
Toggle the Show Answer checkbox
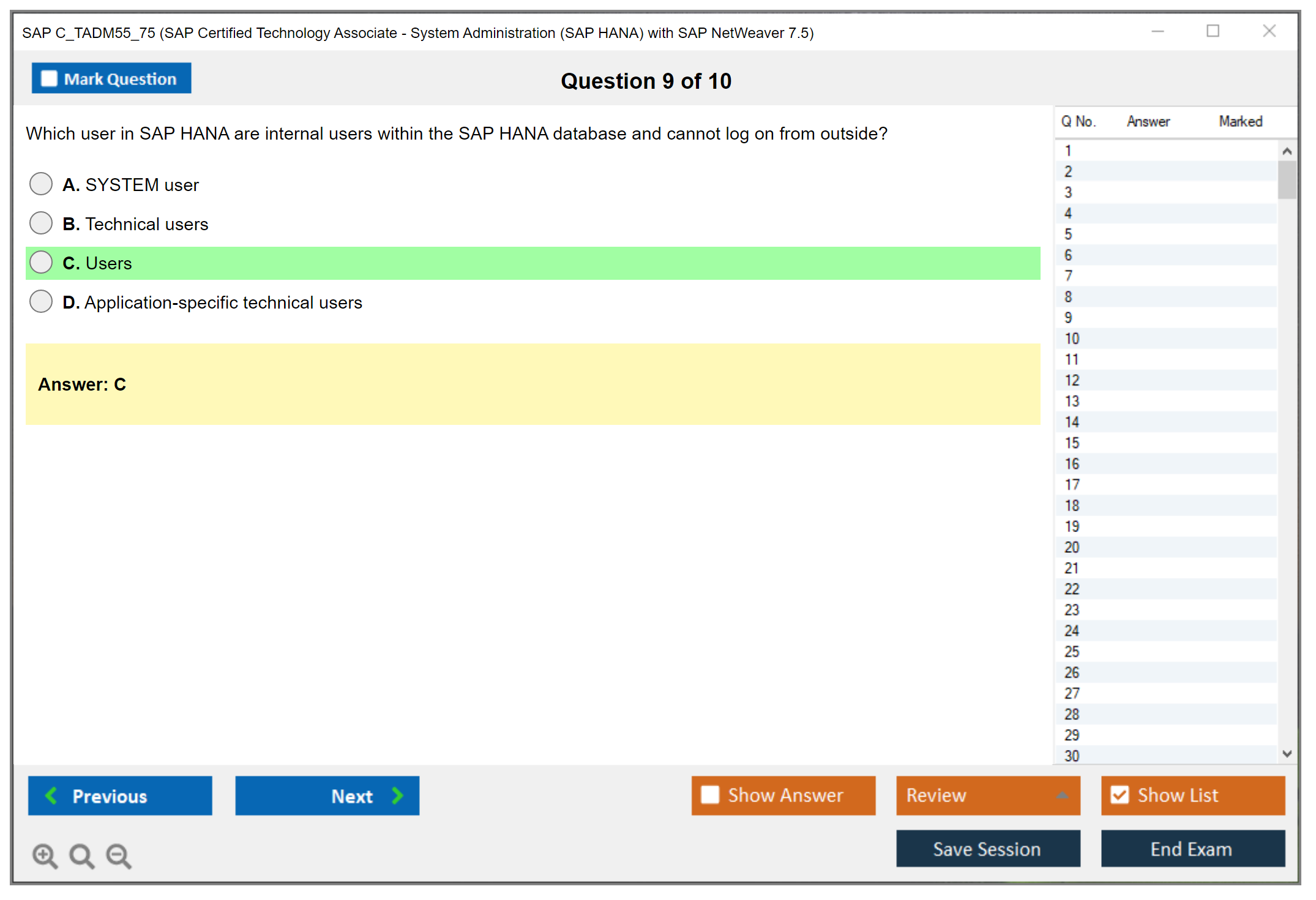point(710,795)
